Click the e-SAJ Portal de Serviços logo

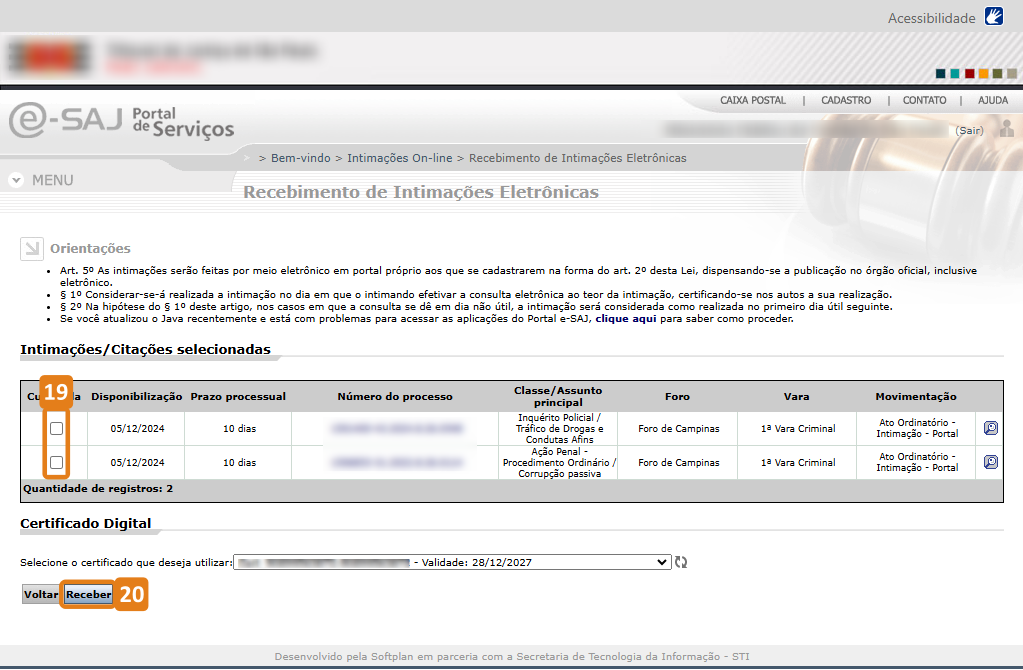(x=121, y=120)
